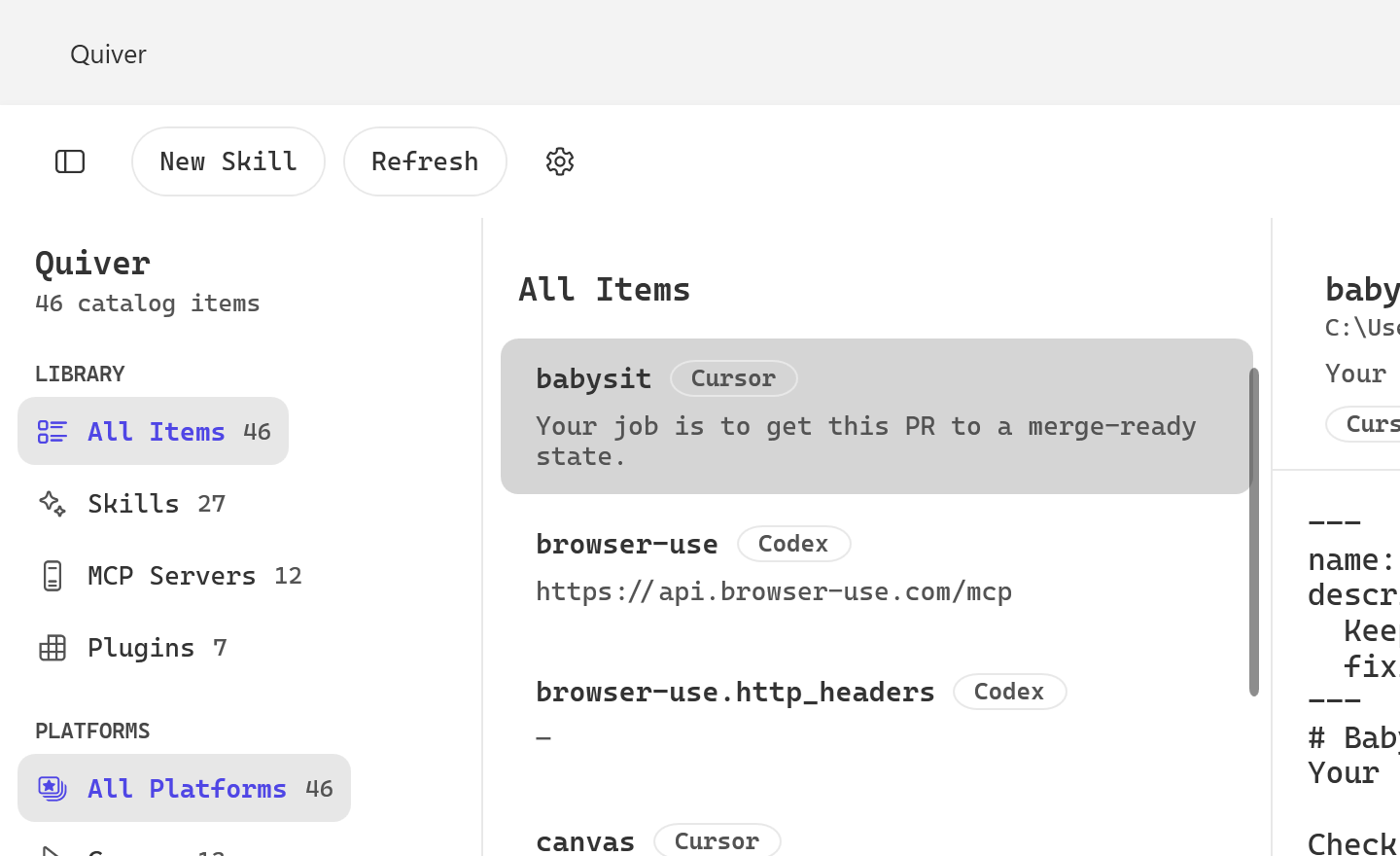Click the items list scrollbar

[1254, 532]
